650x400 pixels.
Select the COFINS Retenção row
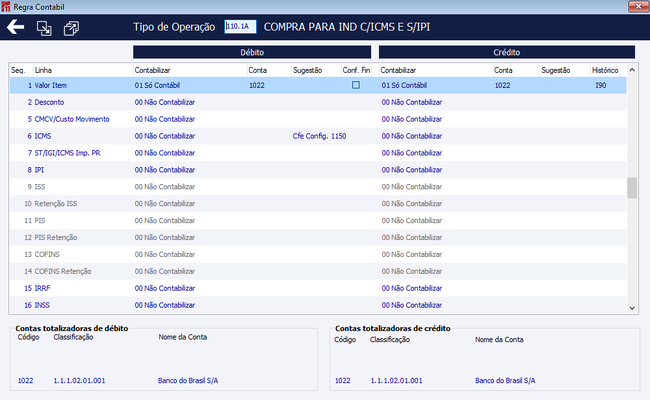(318, 271)
